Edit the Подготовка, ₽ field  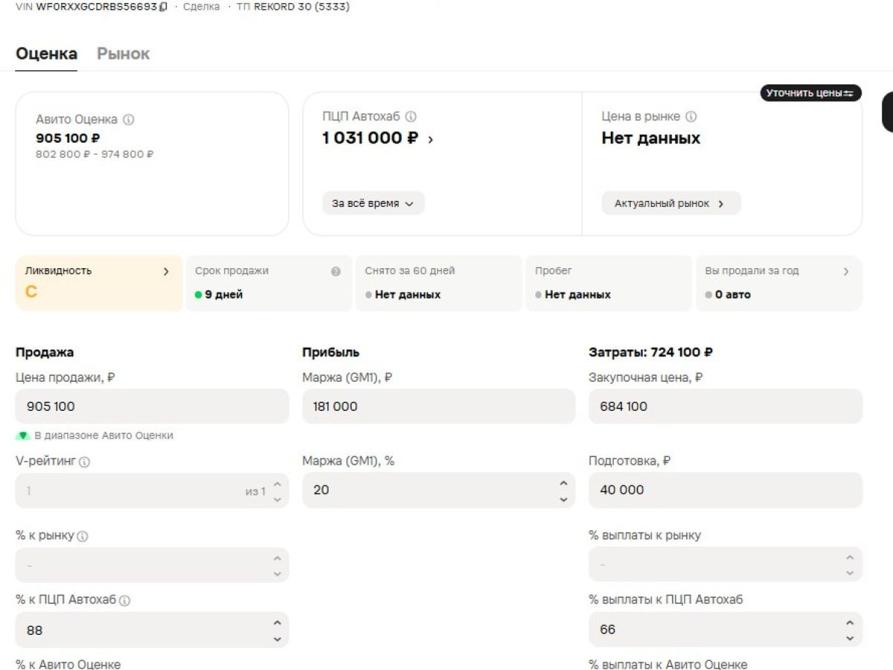click(x=726, y=490)
